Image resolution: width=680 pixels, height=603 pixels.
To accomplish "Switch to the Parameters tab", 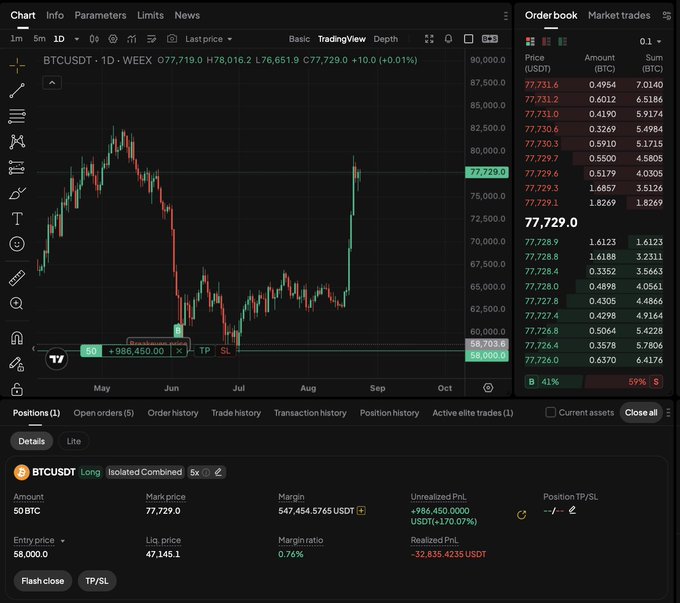I will (100, 15).
